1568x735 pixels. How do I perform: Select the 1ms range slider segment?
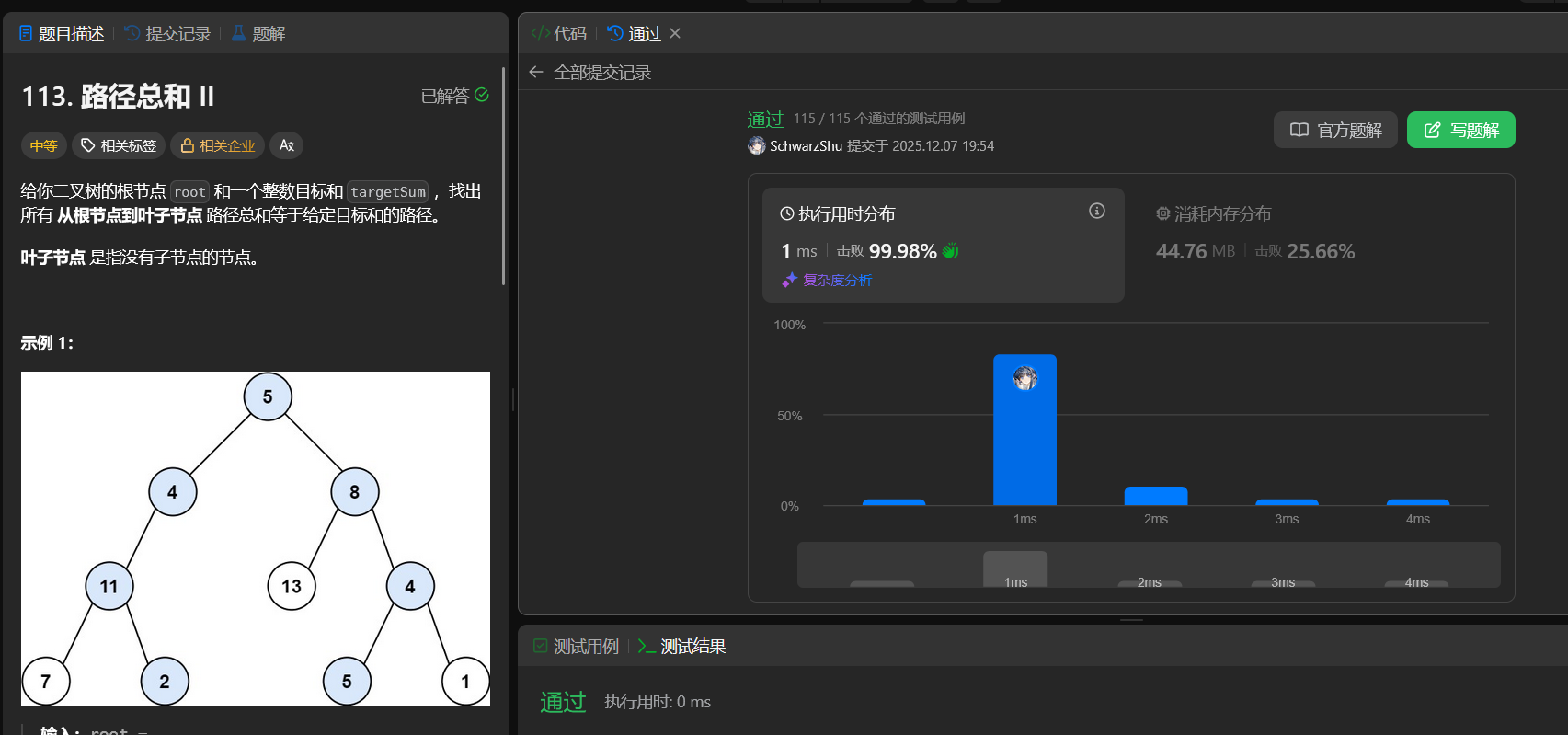pyautogui.click(x=1015, y=568)
